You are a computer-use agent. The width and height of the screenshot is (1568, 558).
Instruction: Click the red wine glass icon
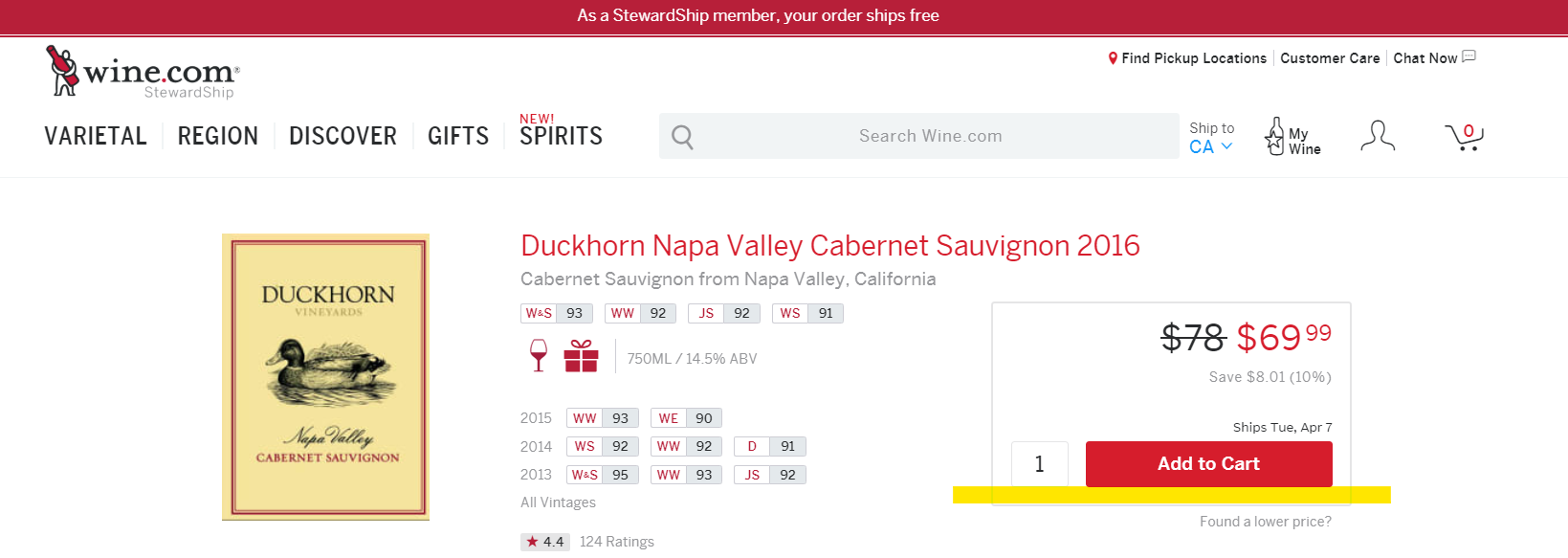click(x=539, y=355)
